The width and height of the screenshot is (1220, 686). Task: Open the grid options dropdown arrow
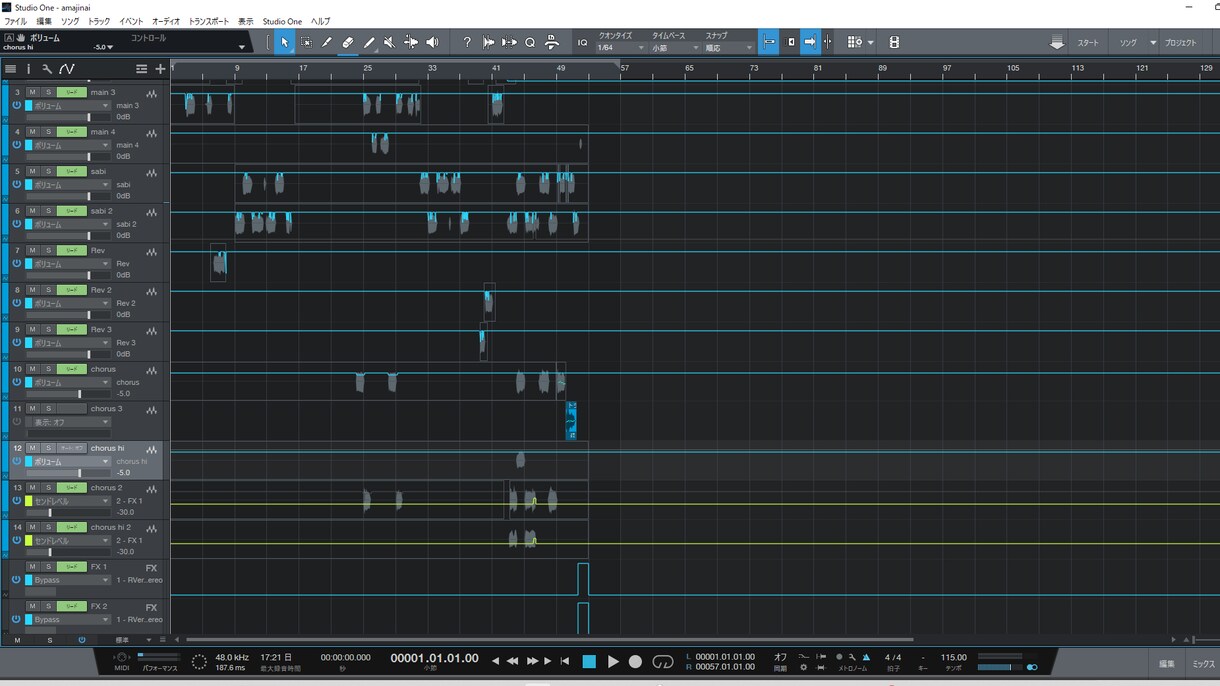pyautogui.click(x=870, y=43)
